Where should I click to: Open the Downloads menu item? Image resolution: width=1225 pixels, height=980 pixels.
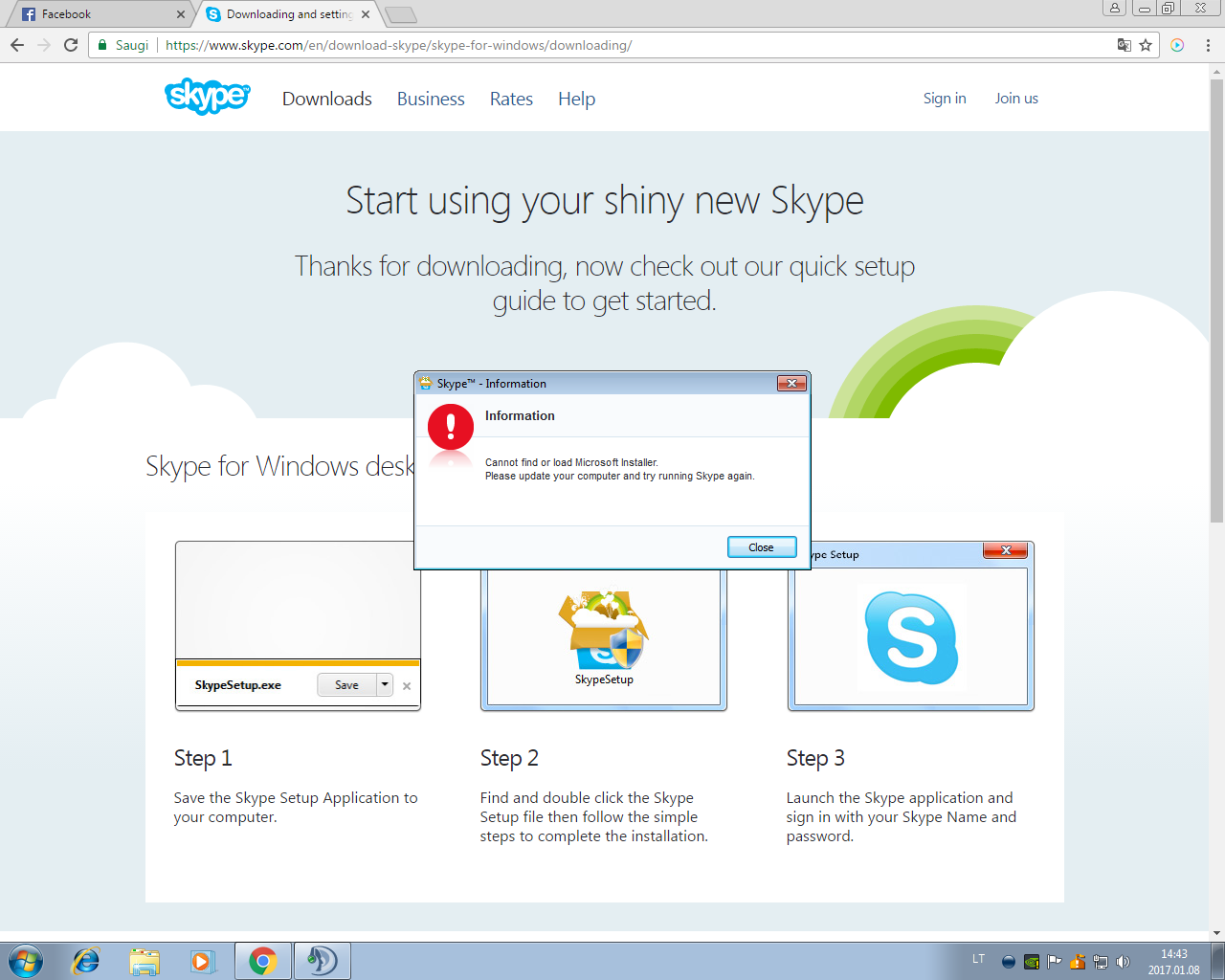(326, 100)
